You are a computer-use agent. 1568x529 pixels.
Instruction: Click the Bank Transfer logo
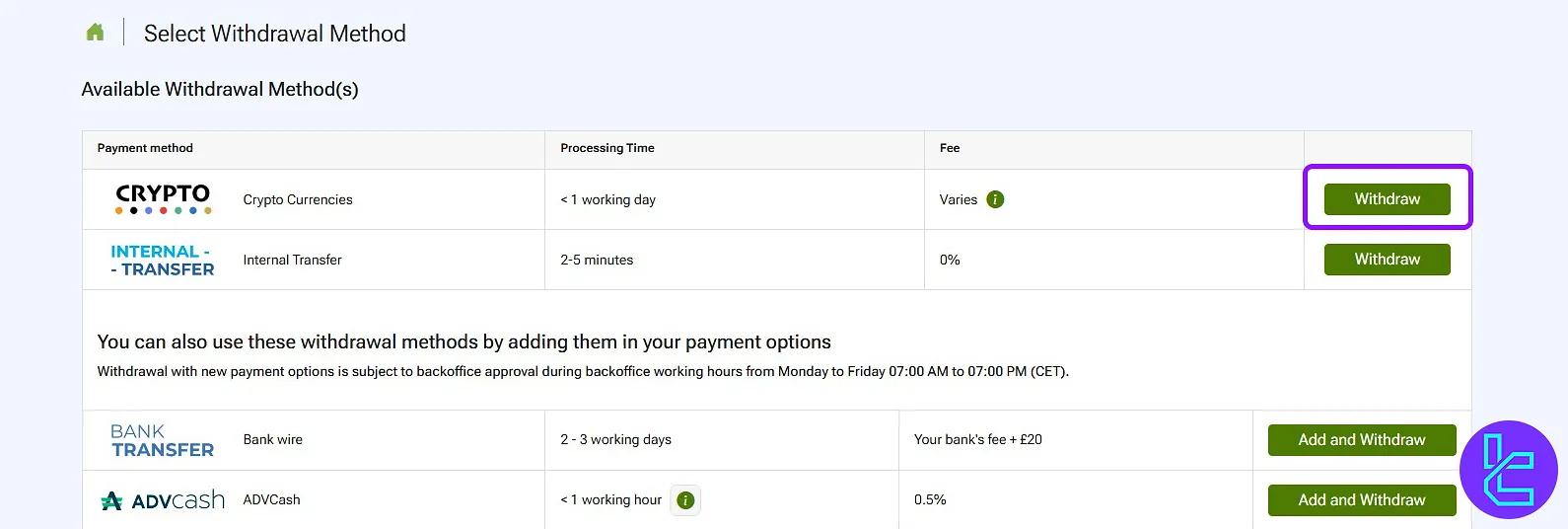click(162, 440)
